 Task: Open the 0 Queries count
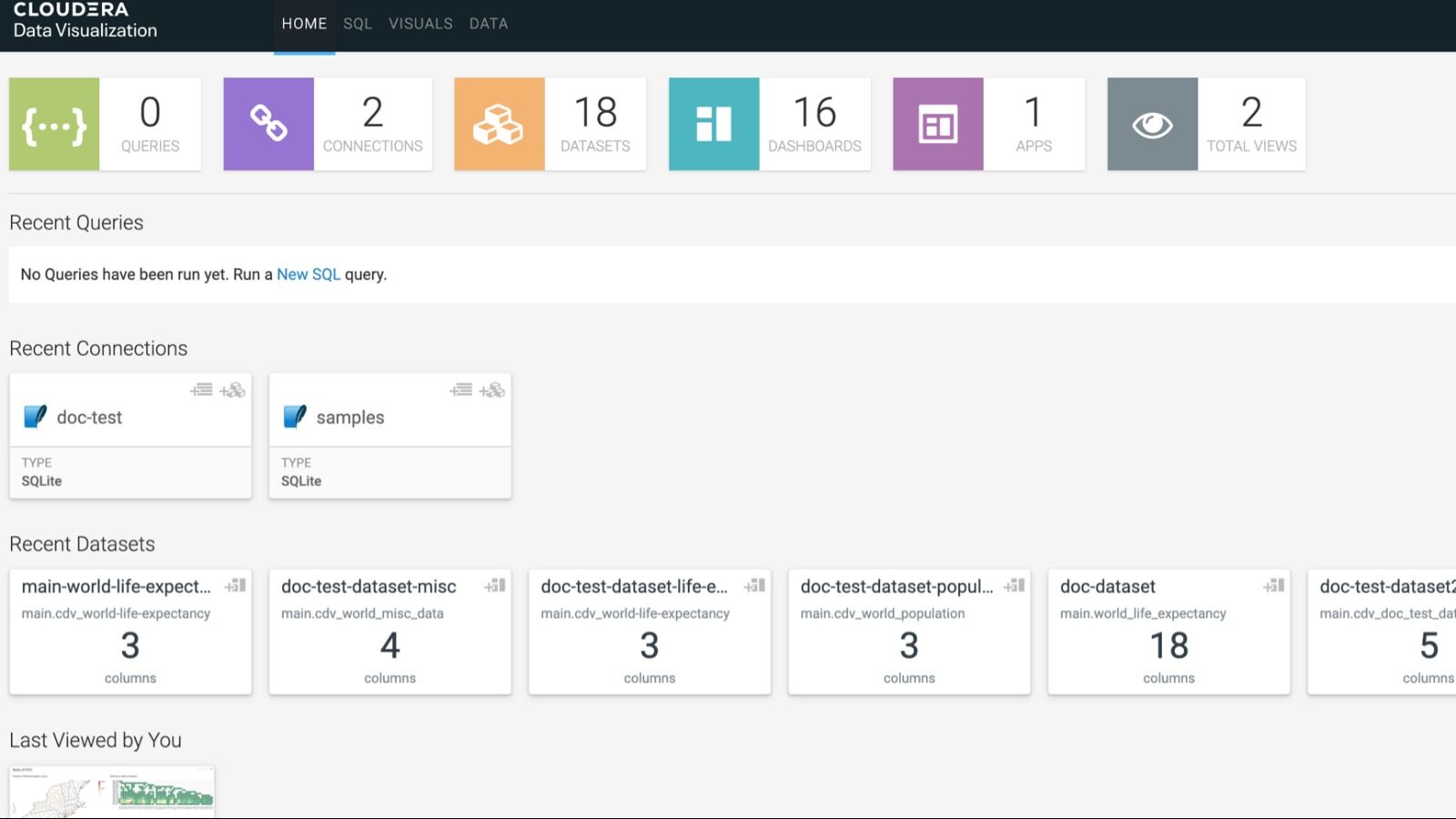150,124
